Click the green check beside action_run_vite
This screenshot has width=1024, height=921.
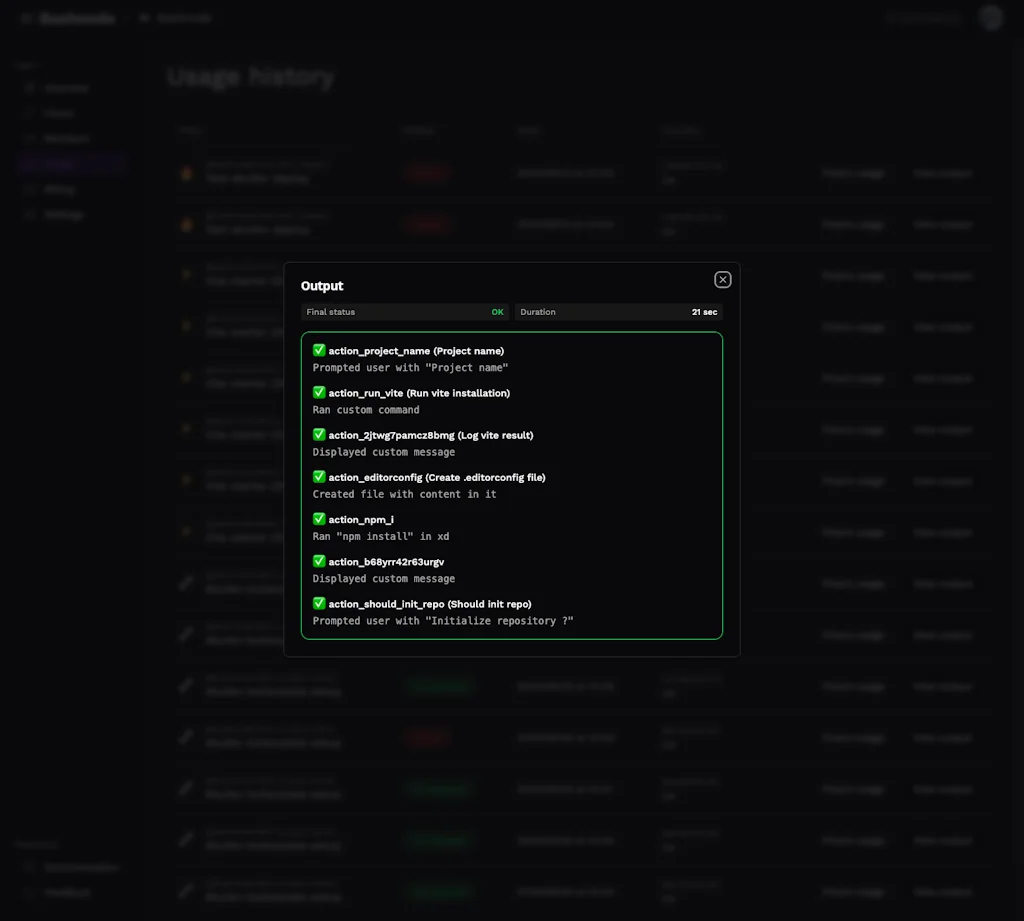319,392
